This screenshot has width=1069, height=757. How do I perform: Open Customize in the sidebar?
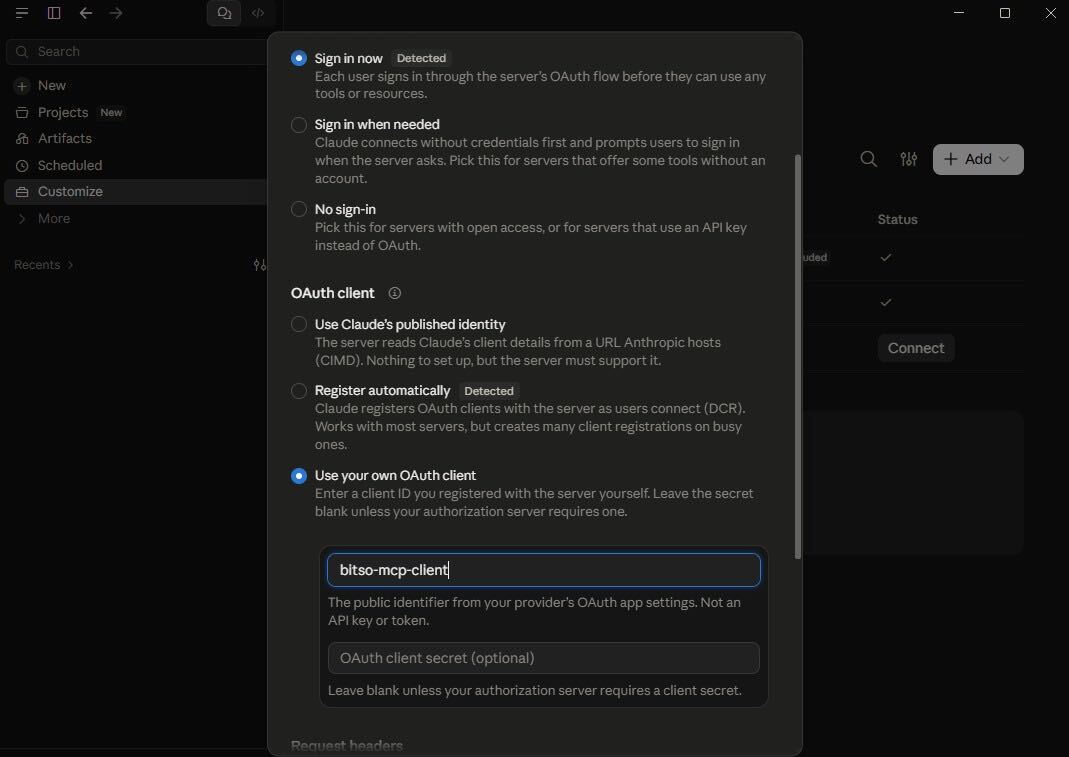[x=136, y=192]
